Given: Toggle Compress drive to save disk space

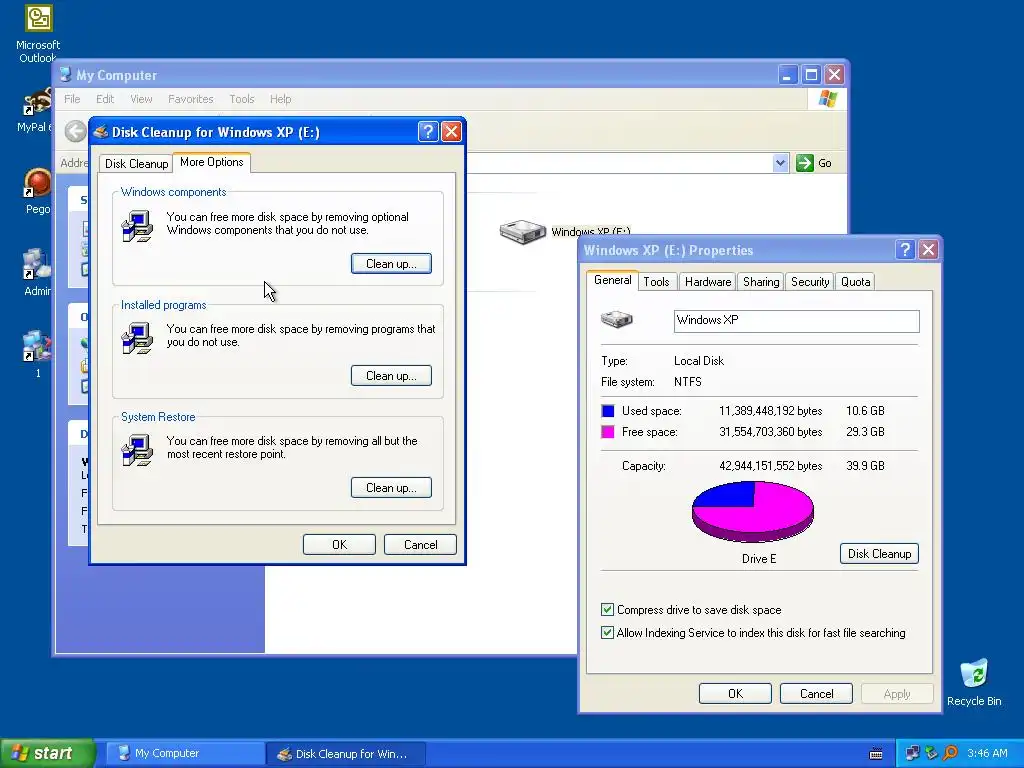Looking at the screenshot, I should 607,609.
